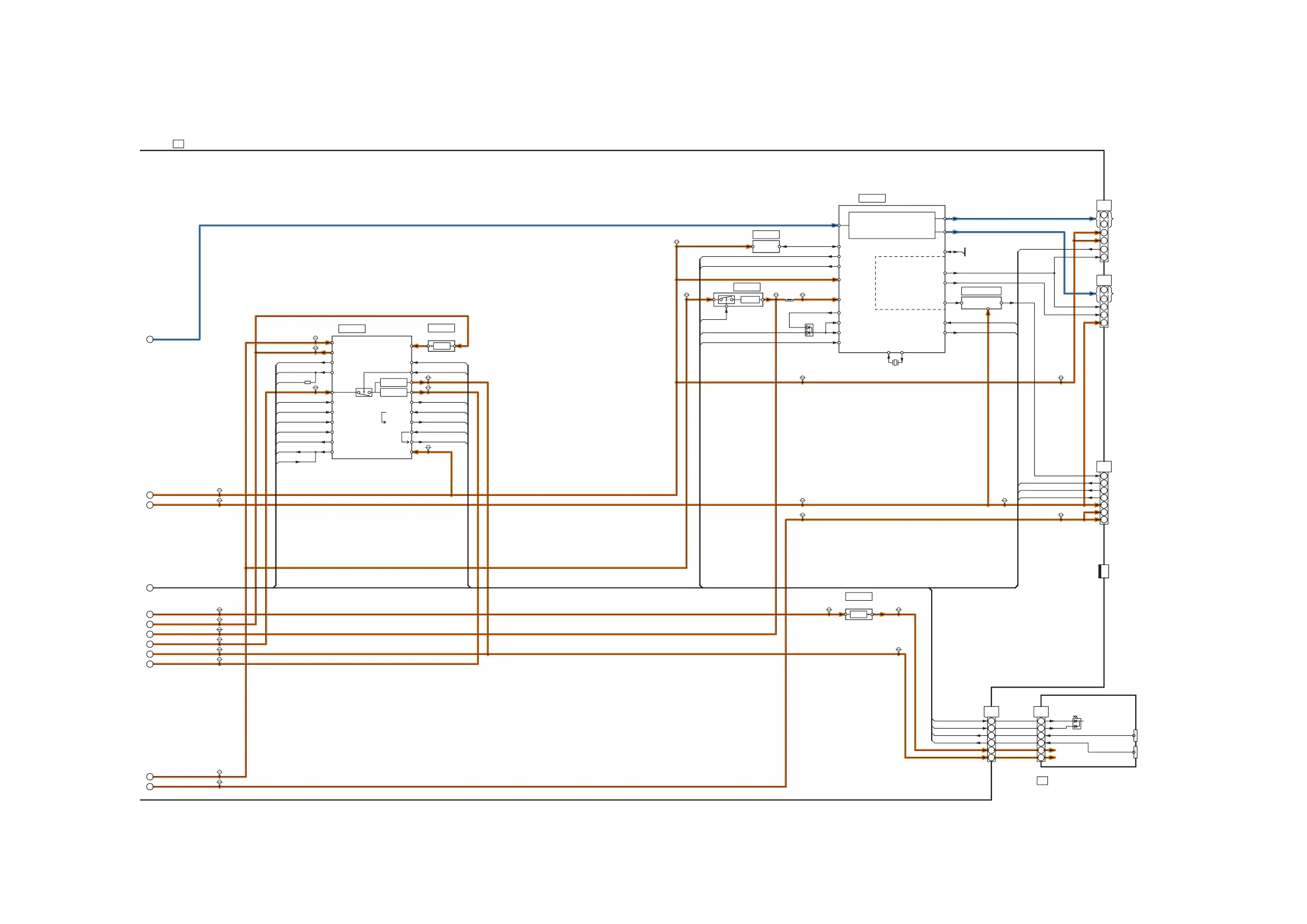Click the small label box below bottom-right sub-board
1307x924 pixels.
click(1043, 781)
